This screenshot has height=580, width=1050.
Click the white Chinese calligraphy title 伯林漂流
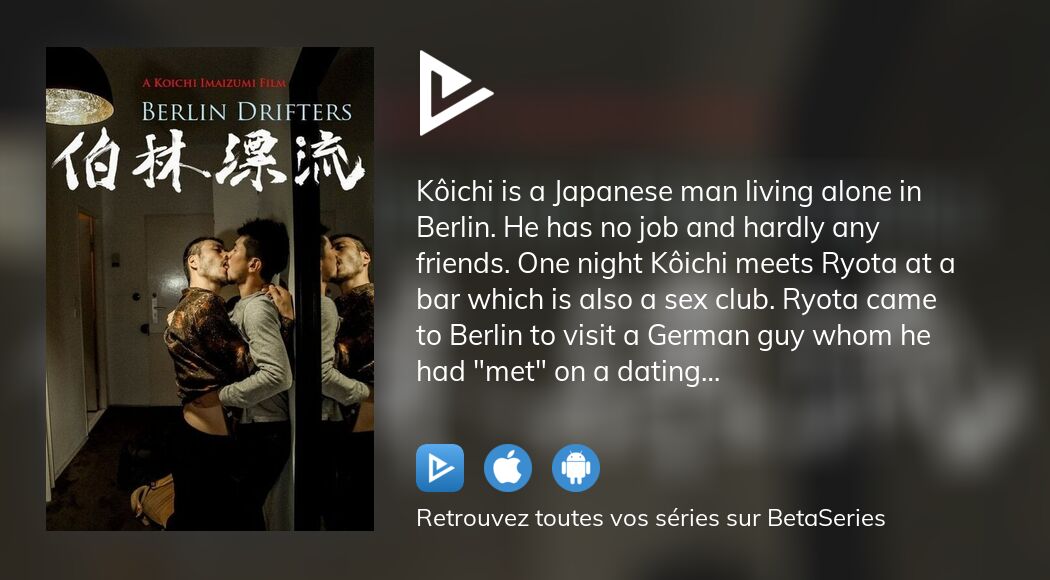[209, 161]
